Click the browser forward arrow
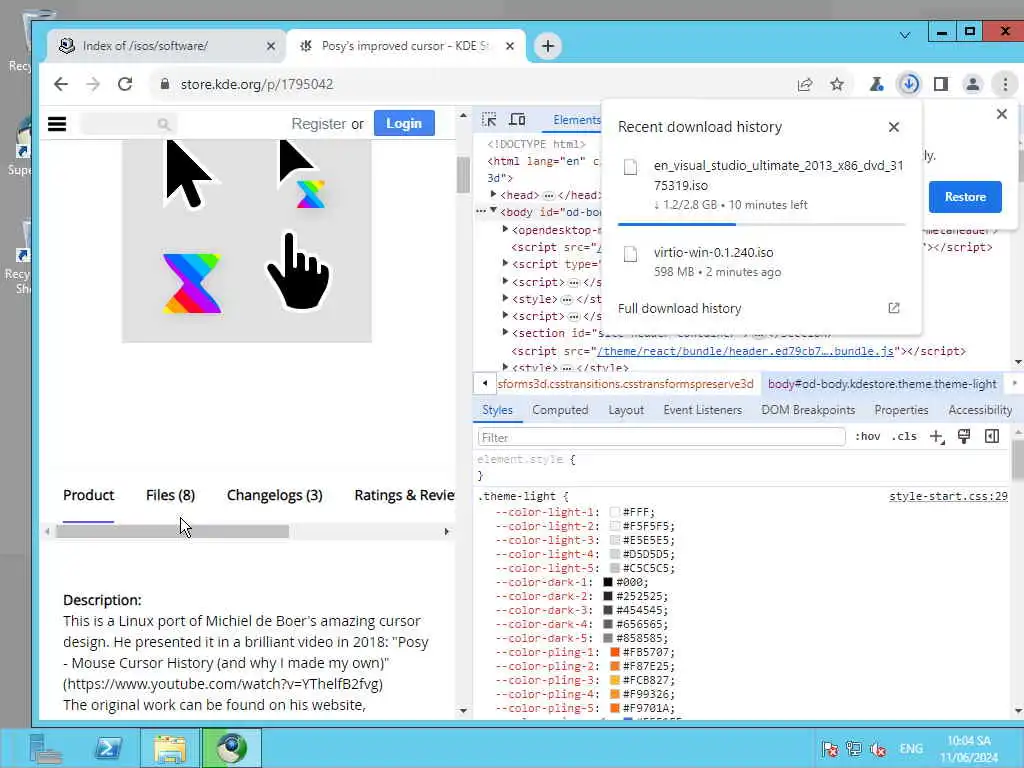Image resolution: width=1024 pixels, height=768 pixels. pos(93,84)
